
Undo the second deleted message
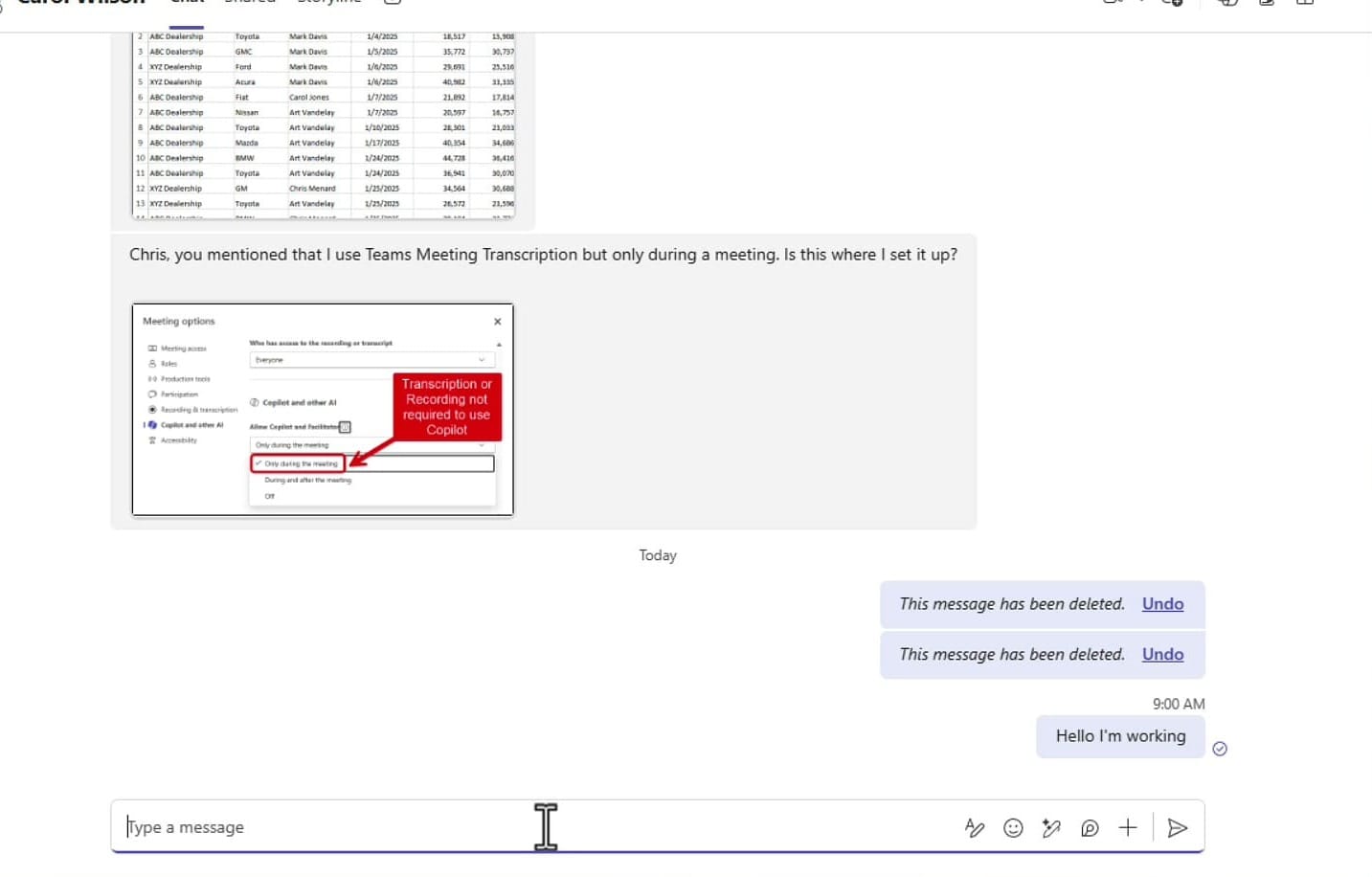1161,654
